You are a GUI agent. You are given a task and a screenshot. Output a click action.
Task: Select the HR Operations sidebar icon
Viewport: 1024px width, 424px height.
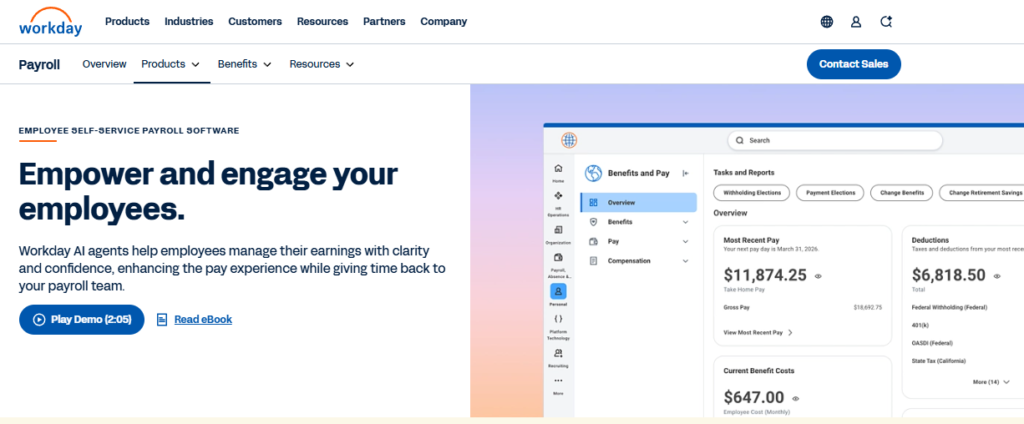point(558,195)
